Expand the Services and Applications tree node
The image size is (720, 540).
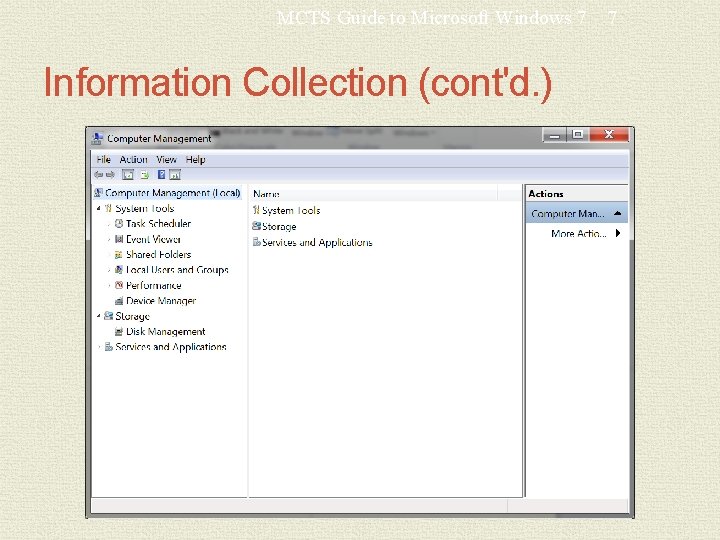pyautogui.click(x=99, y=347)
